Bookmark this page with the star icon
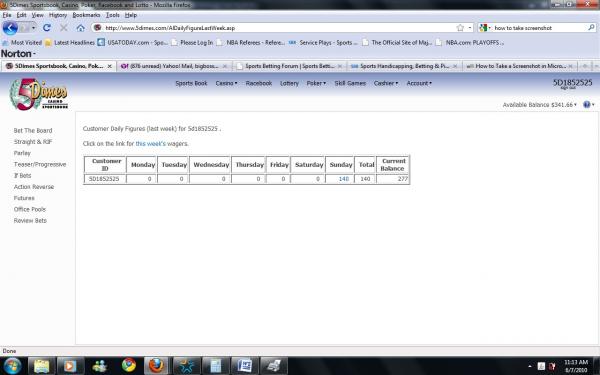The width and height of the screenshot is (600, 375). click(460, 28)
